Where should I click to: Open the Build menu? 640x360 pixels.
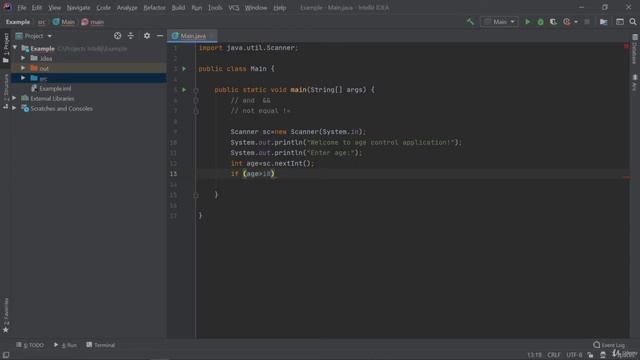[178, 8]
